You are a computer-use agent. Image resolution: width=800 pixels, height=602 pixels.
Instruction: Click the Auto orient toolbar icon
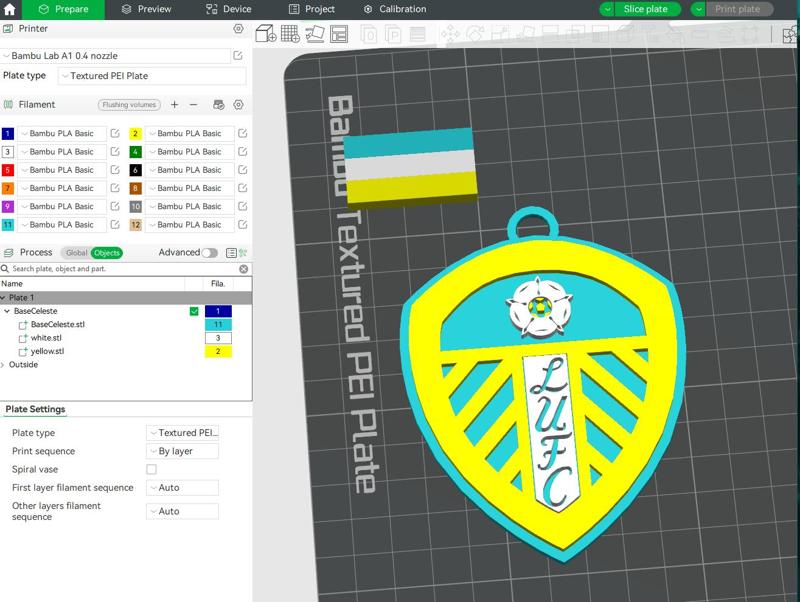(x=315, y=33)
